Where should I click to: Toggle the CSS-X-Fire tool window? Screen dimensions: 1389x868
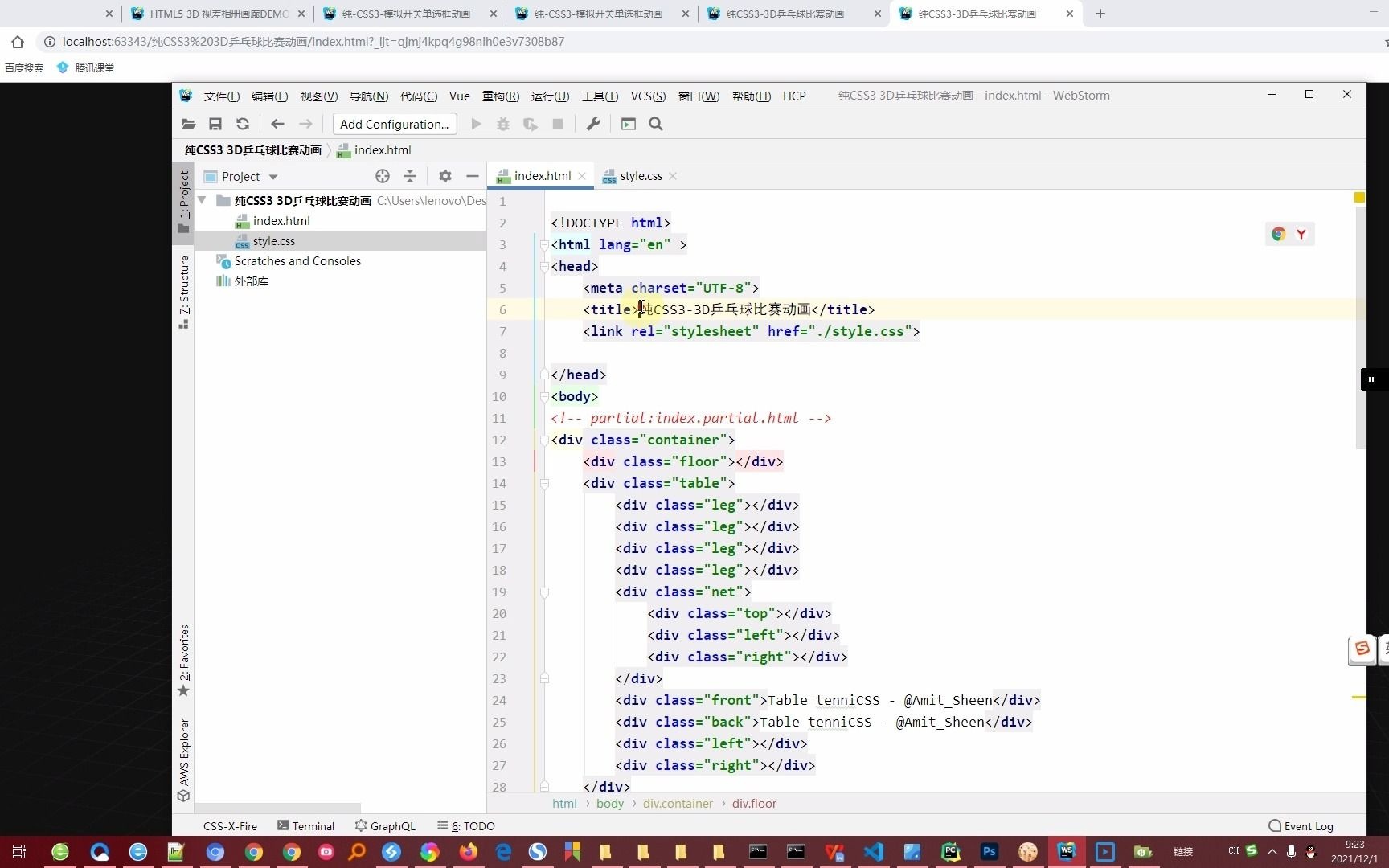[x=230, y=826]
